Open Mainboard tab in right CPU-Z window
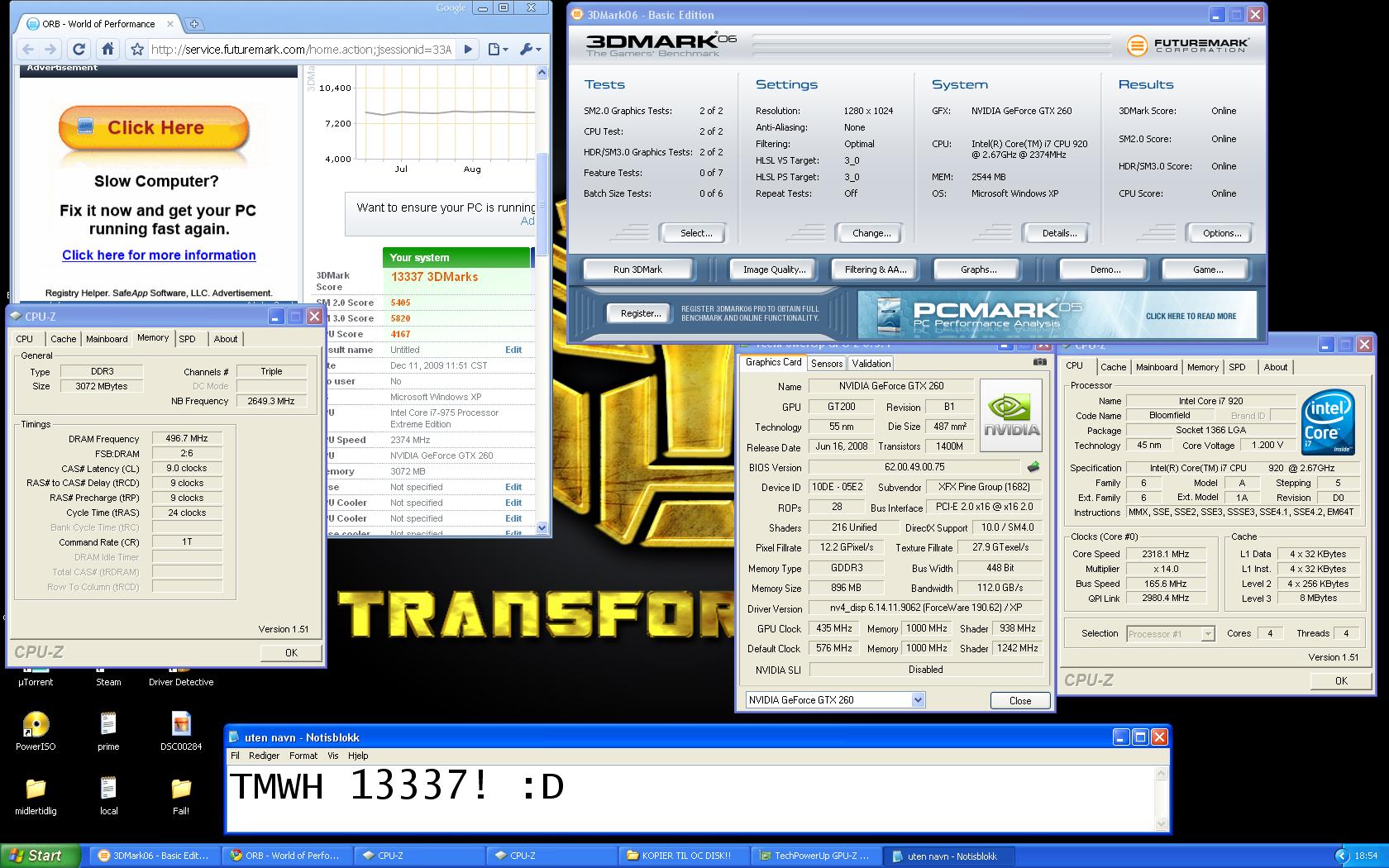 point(1157,367)
